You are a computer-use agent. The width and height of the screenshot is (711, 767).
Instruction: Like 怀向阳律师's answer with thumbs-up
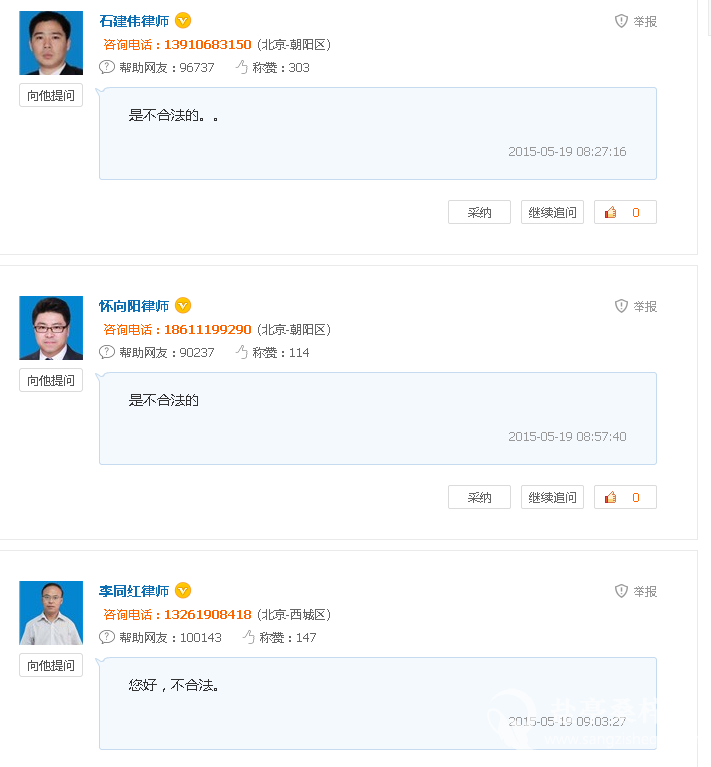[625, 497]
